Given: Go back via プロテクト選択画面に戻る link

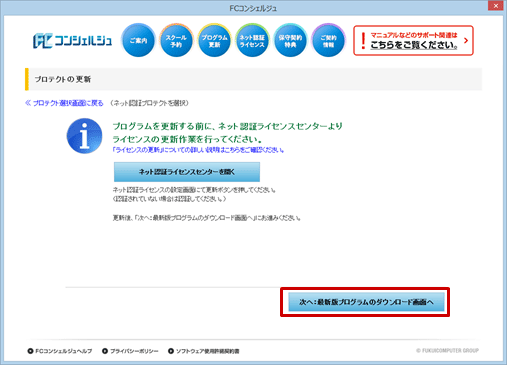Looking at the screenshot, I should coord(64,103).
